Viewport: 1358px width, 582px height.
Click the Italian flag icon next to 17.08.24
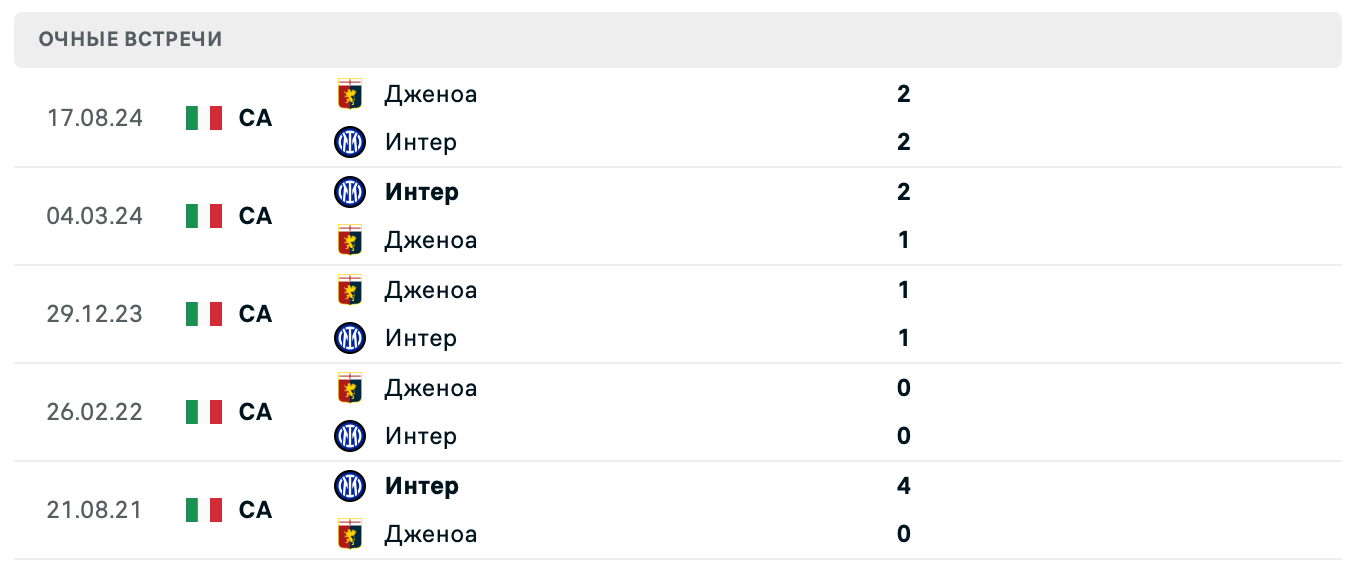click(x=203, y=117)
